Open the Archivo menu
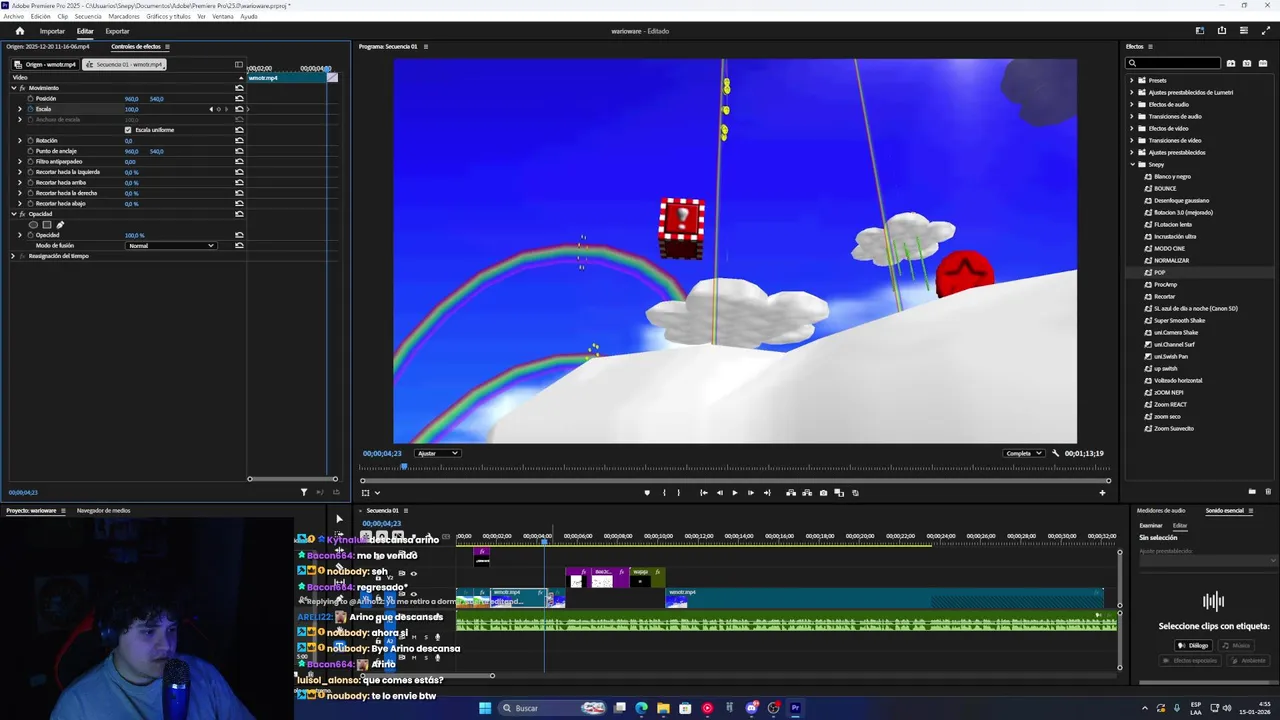Viewport: 1280px width, 720px height. click(13, 16)
